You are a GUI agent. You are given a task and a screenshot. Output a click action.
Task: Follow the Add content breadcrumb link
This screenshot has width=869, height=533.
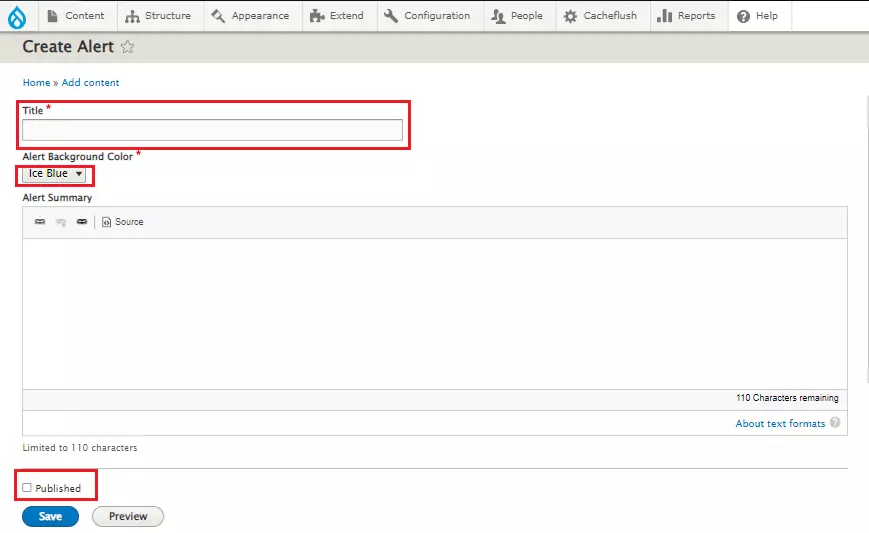click(90, 83)
